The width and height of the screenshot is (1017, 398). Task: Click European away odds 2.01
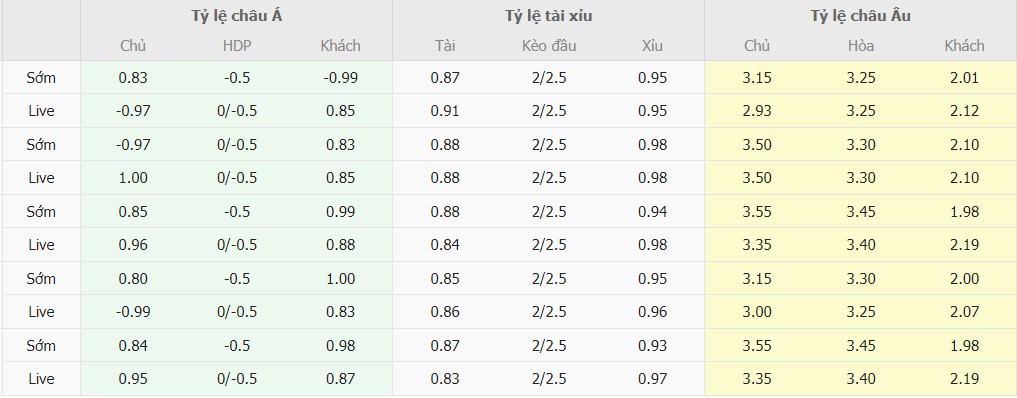click(x=964, y=78)
